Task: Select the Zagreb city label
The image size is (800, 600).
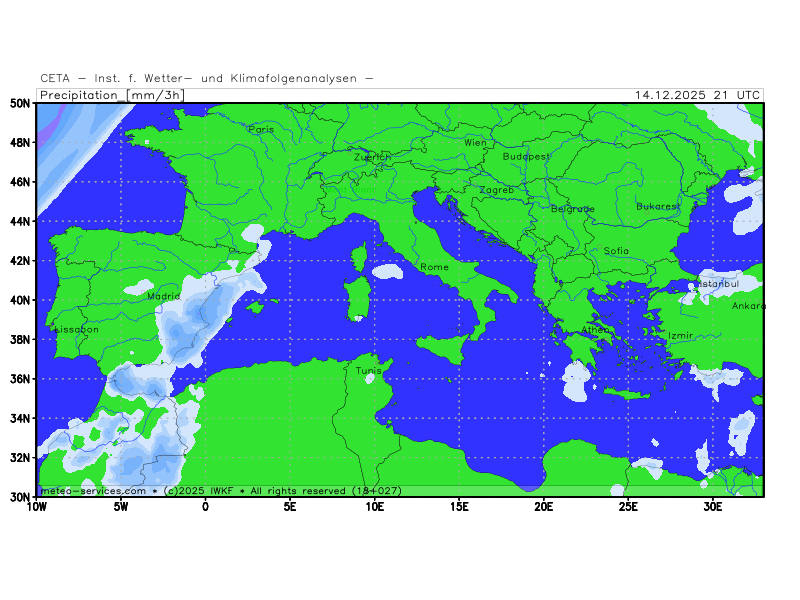Action: coord(496,190)
